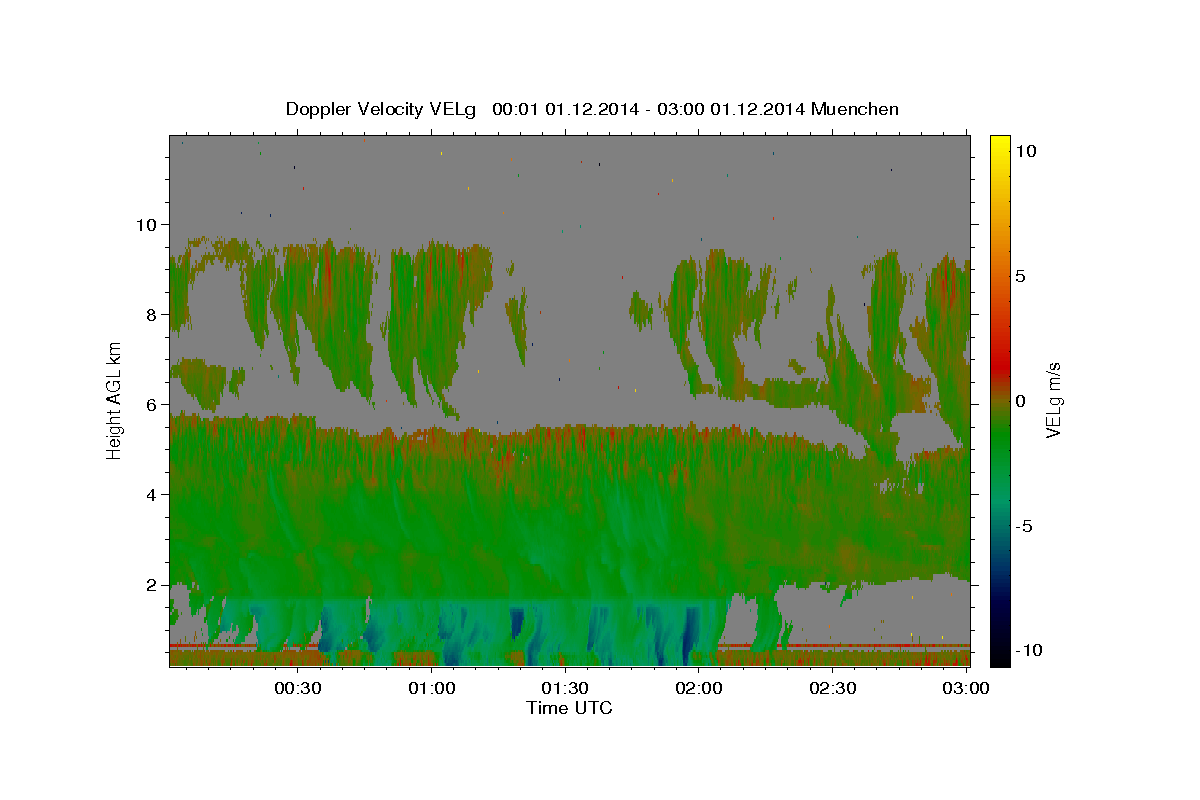The image size is (1200, 800).
Task: Click the colorbar value -10
Action: coord(1030,651)
